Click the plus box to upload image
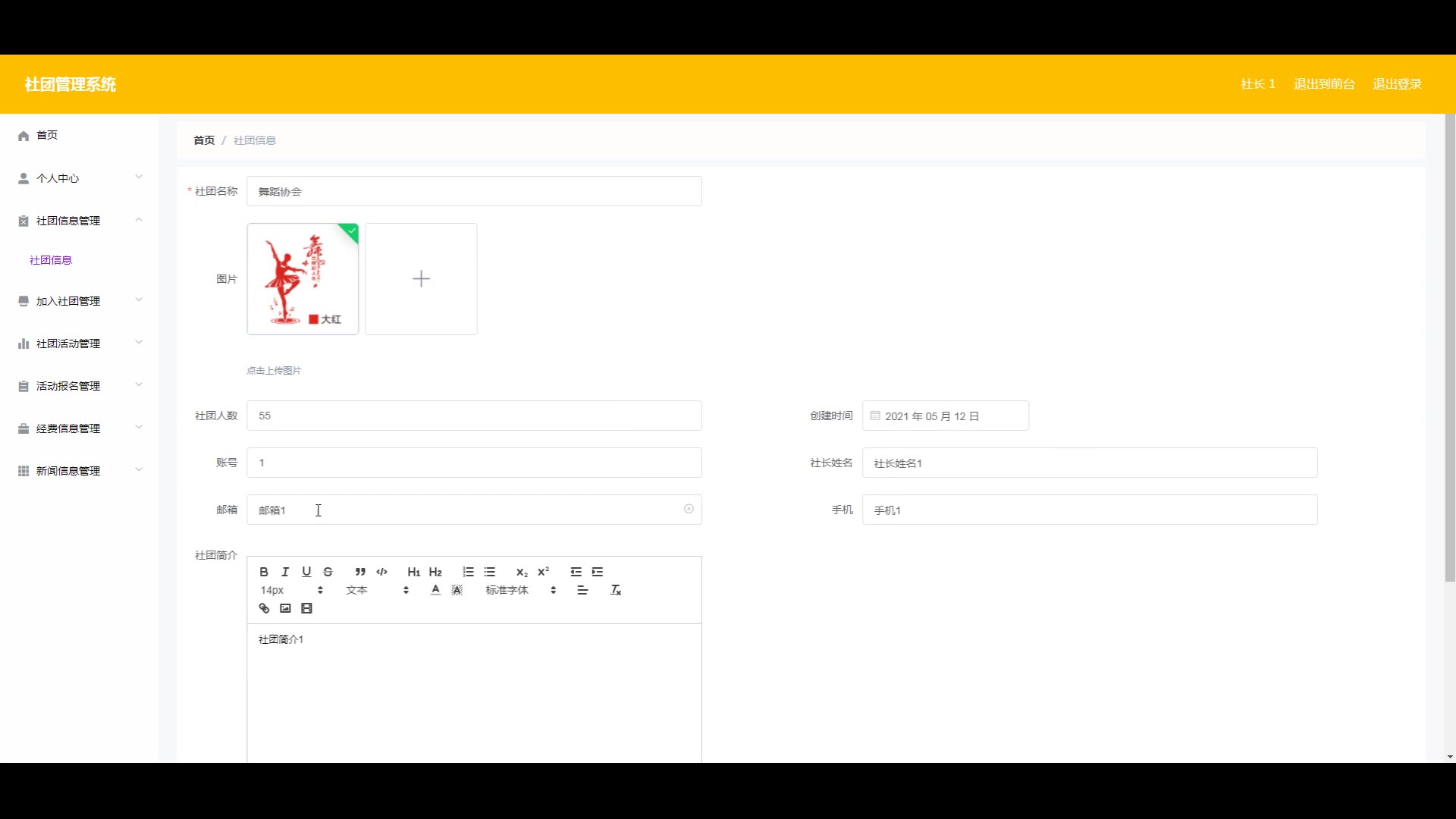 [421, 279]
